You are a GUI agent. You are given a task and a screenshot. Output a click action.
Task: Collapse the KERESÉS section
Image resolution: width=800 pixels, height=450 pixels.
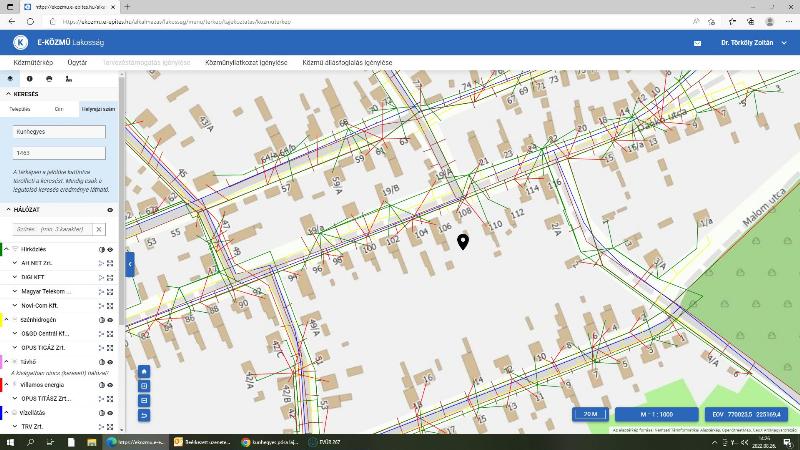[8, 94]
